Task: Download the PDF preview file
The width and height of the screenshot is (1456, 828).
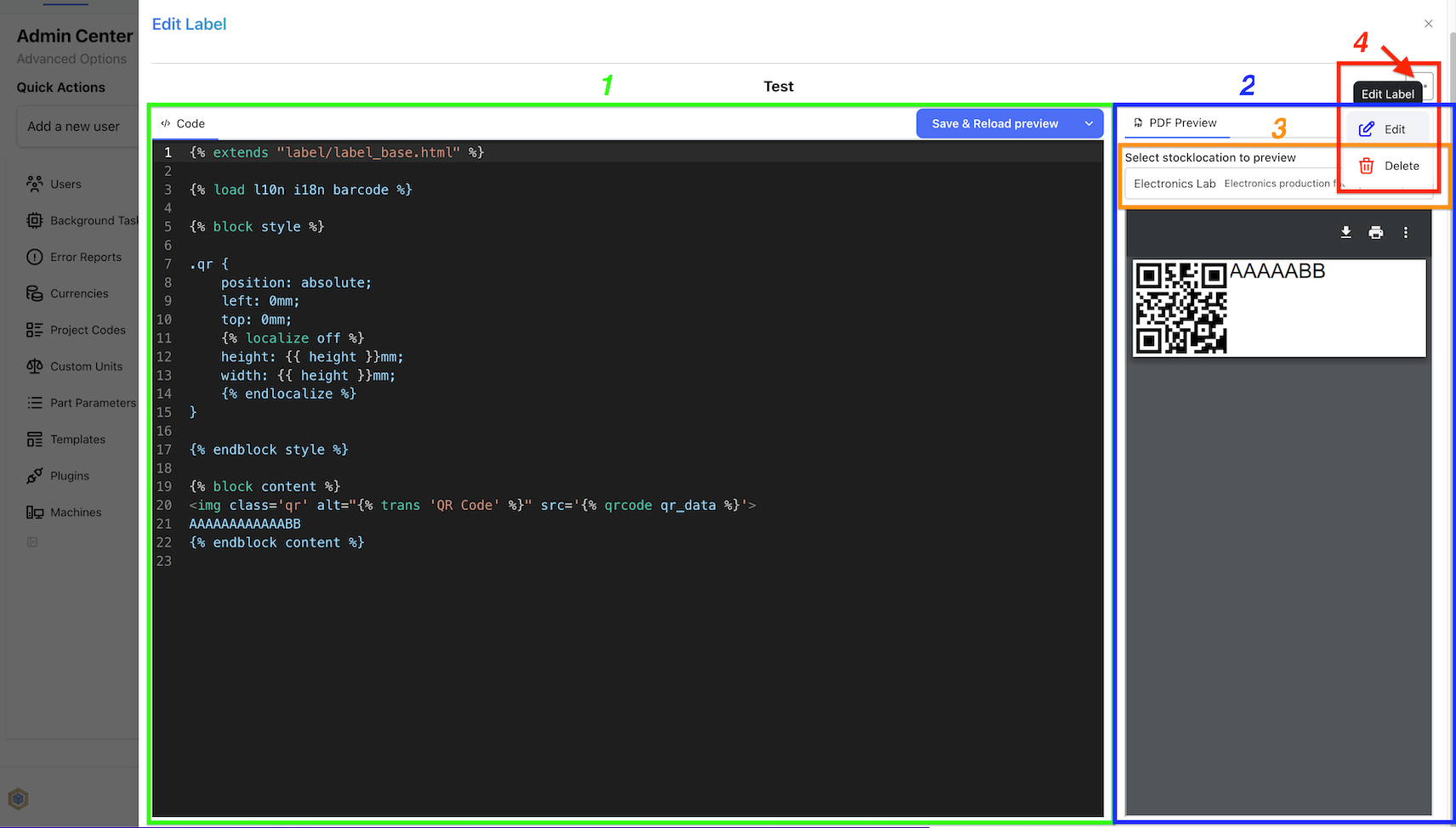Action: click(x=1345, y=232)
